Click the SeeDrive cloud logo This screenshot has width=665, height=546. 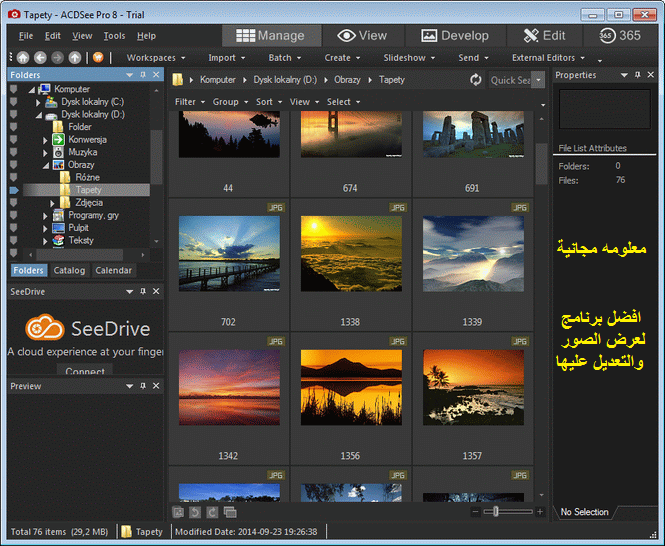click(45, 328)
